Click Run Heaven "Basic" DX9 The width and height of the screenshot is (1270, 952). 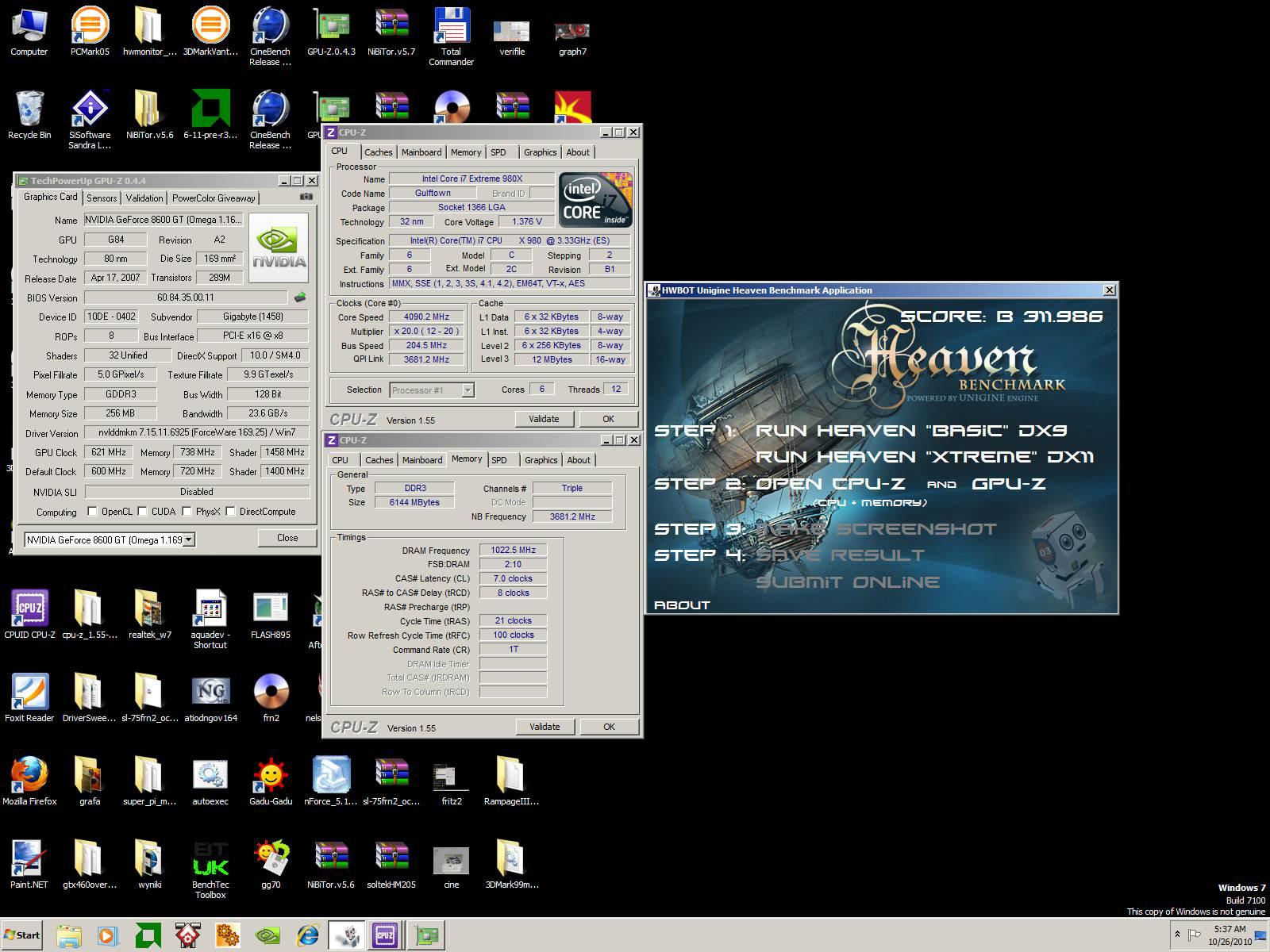[911, 431]
